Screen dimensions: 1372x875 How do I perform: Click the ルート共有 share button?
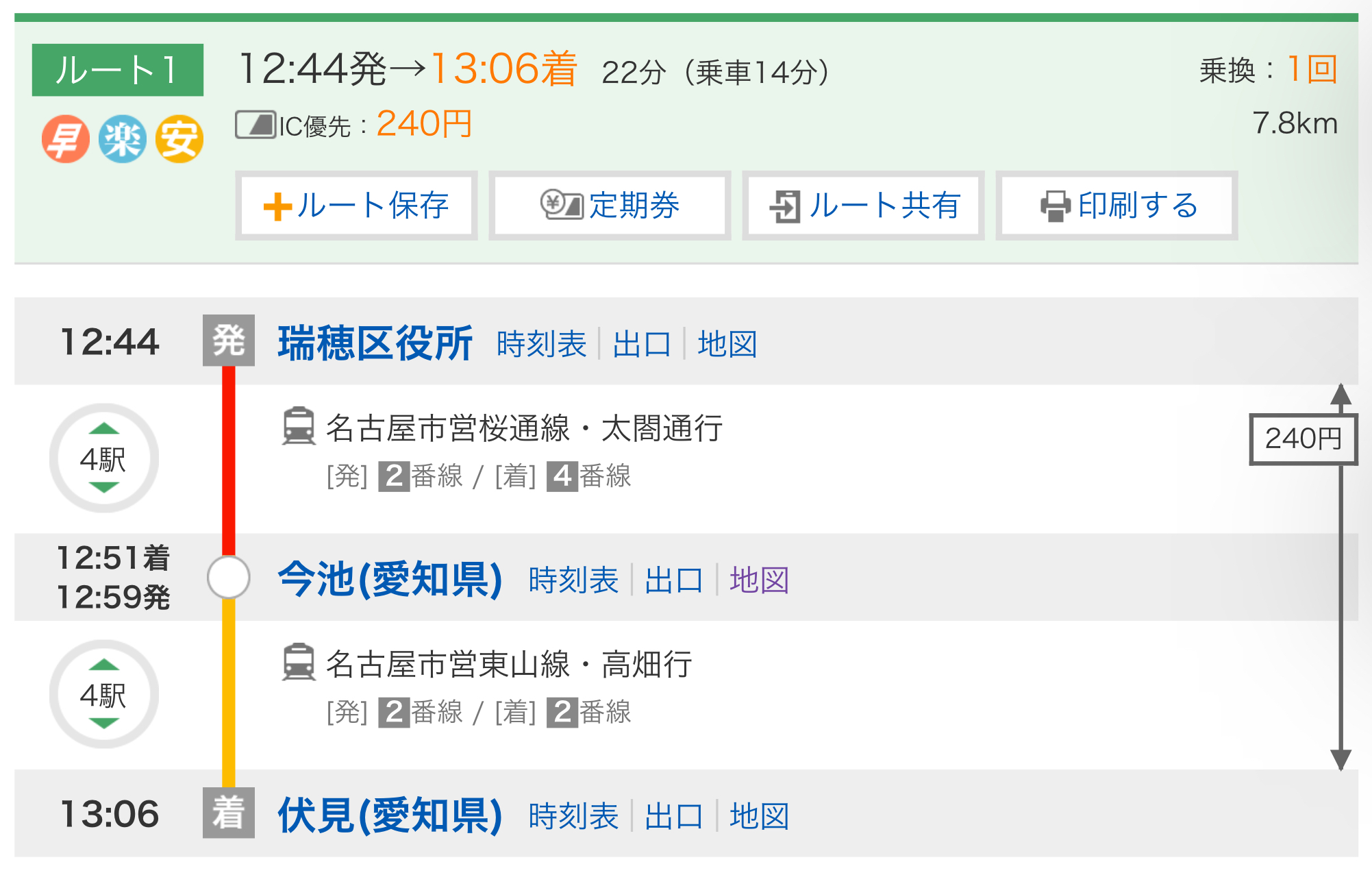point(863,206)
